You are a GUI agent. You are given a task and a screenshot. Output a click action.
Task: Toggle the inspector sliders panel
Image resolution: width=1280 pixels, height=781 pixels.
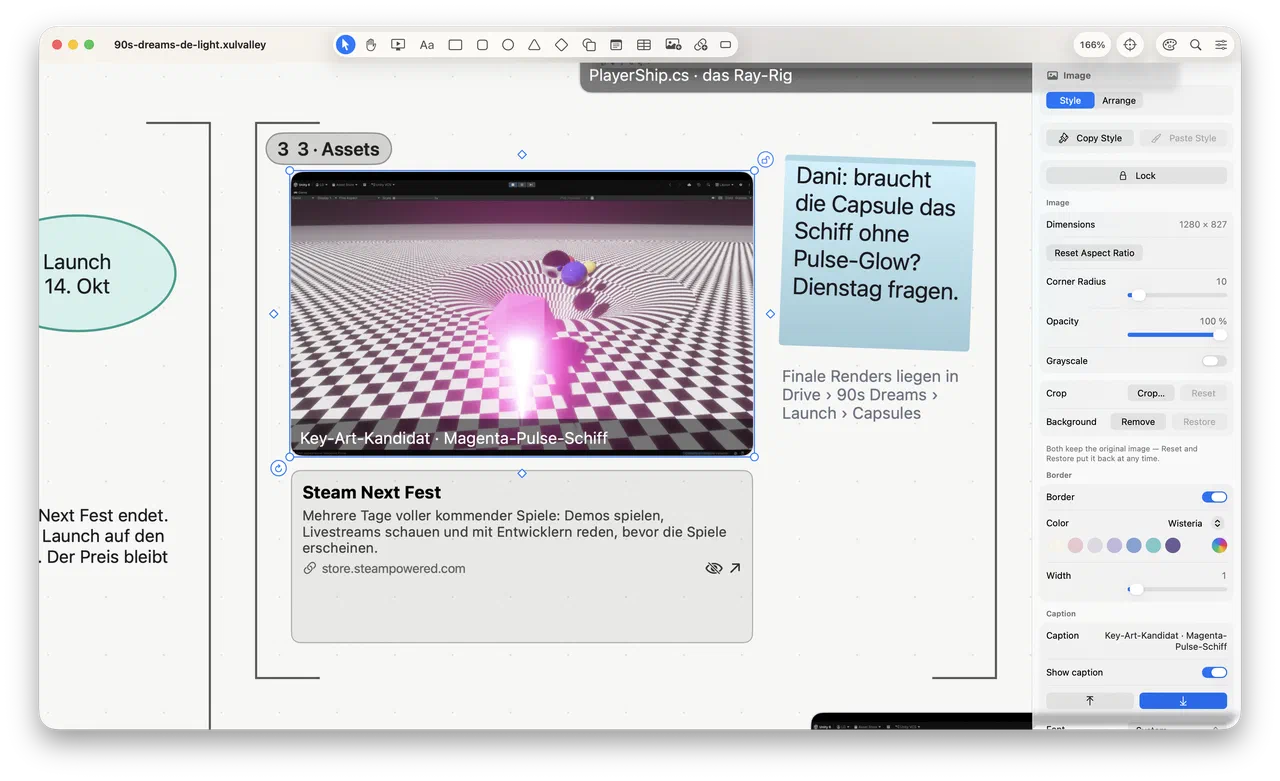coord(1222,45)
